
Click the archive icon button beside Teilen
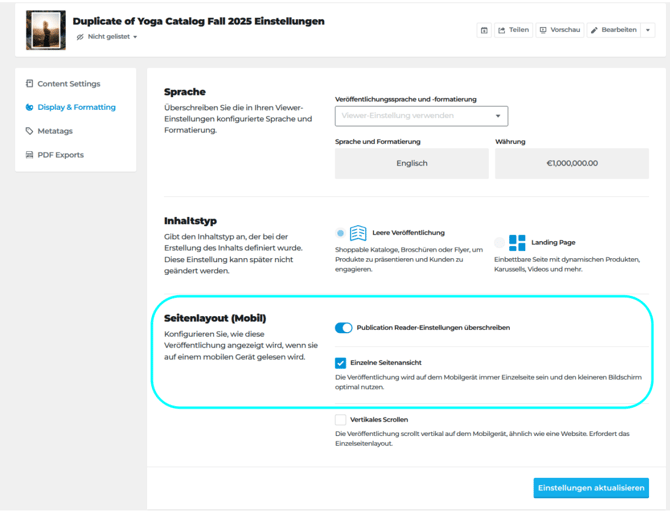[x=484, y=30]
